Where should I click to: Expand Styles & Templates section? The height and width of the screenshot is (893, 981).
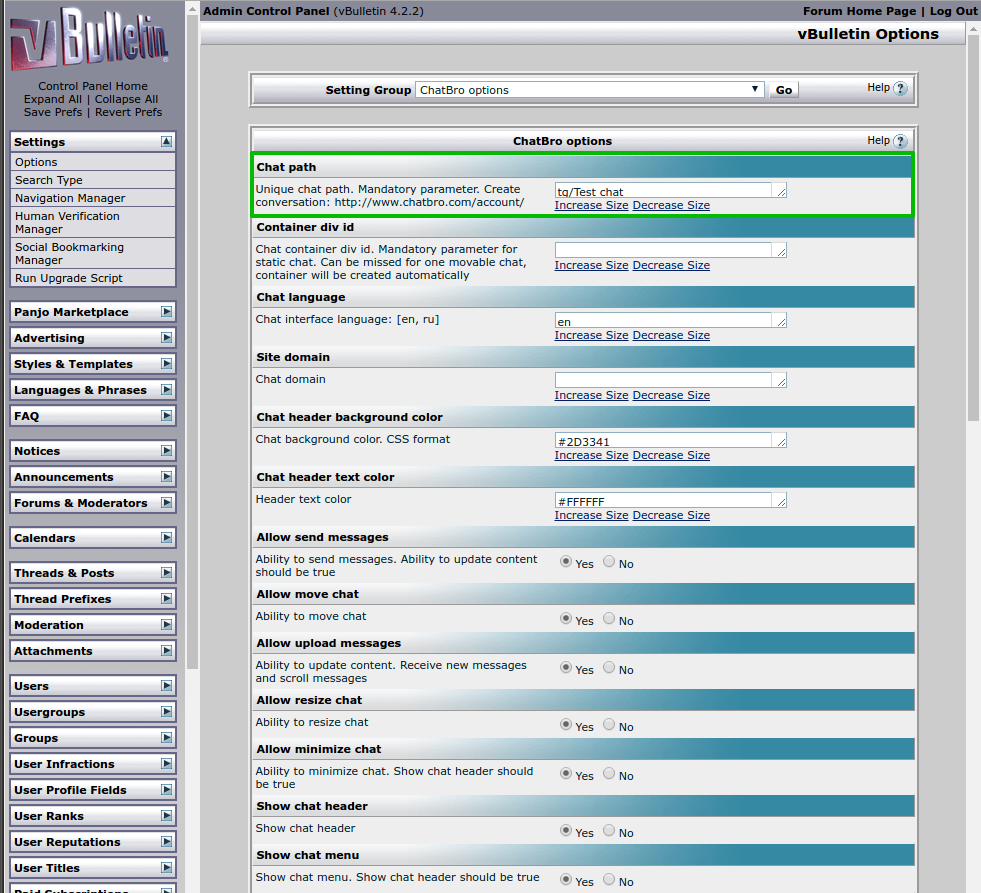tap(166, 364)
